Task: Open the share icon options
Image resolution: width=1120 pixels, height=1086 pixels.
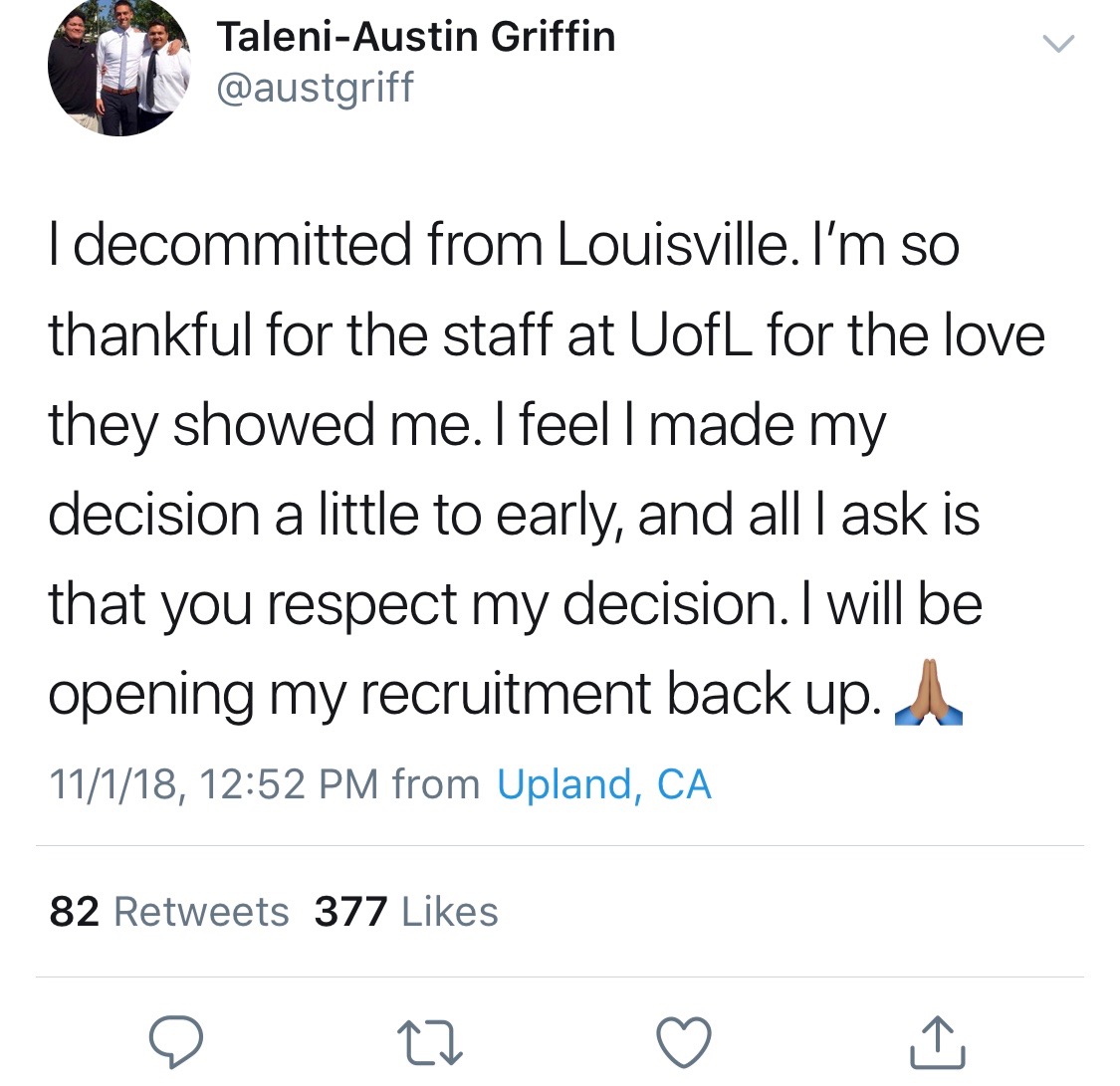Action: (938, 1041)
